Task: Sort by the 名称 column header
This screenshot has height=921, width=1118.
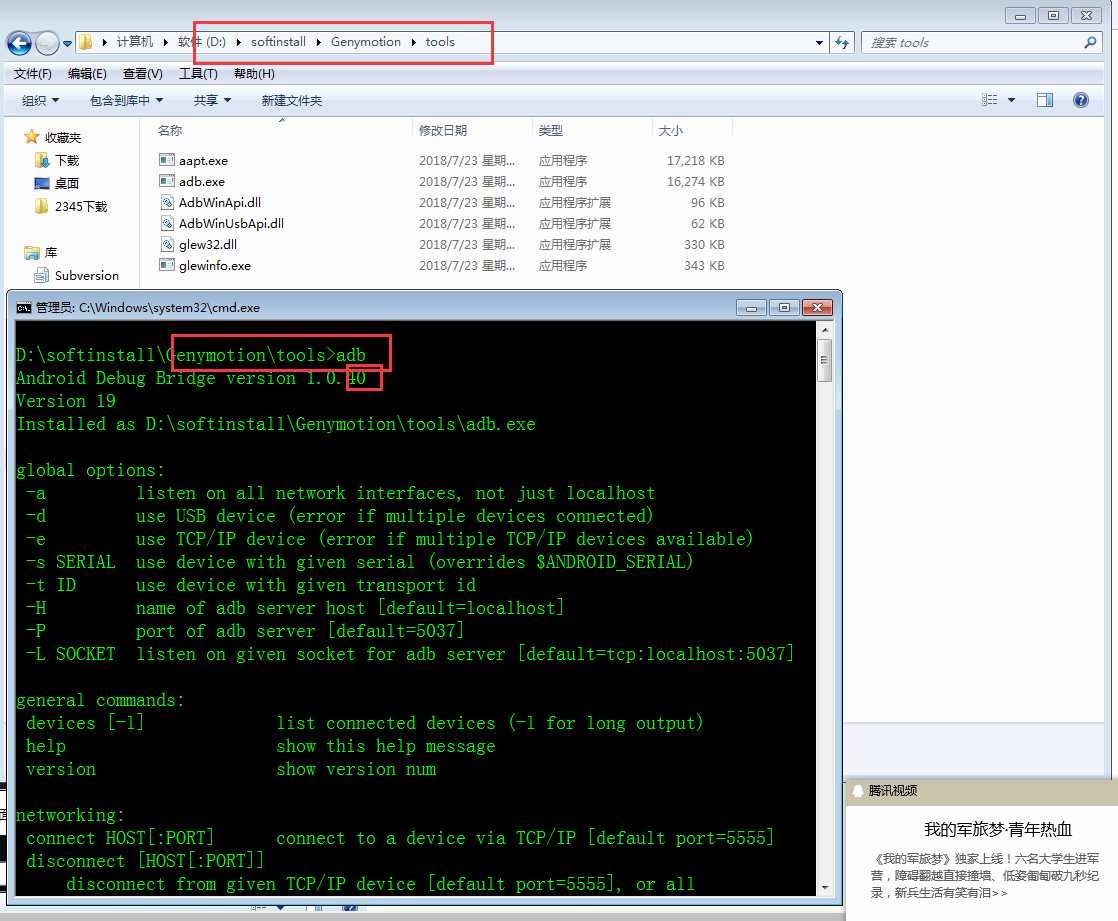Action: click(x=170, y=130)
